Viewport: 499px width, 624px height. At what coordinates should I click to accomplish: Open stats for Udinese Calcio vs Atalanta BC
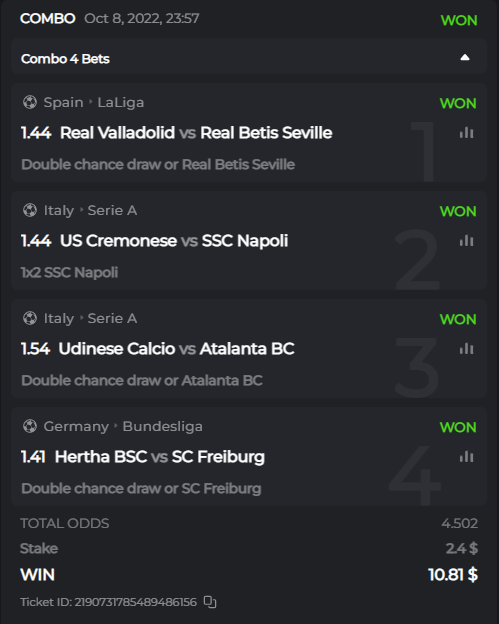(466, 349)
